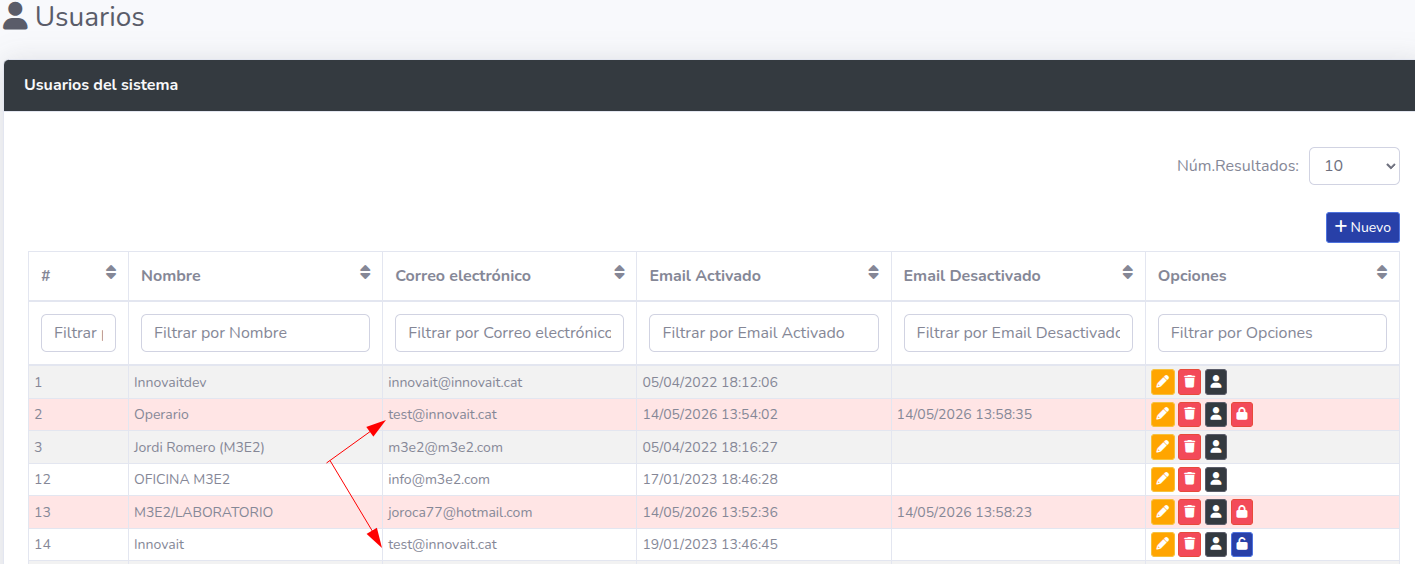The image size is (1415, 564).
Task: Sort by the # column header
Action: (x=111, y=272)
